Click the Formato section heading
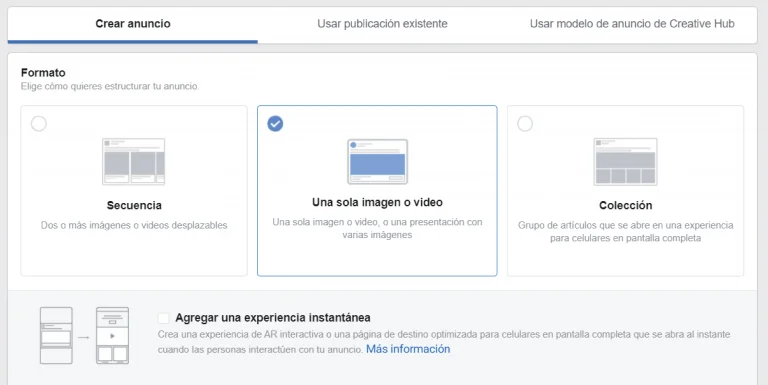768x385 pixels. coord(43,72)
